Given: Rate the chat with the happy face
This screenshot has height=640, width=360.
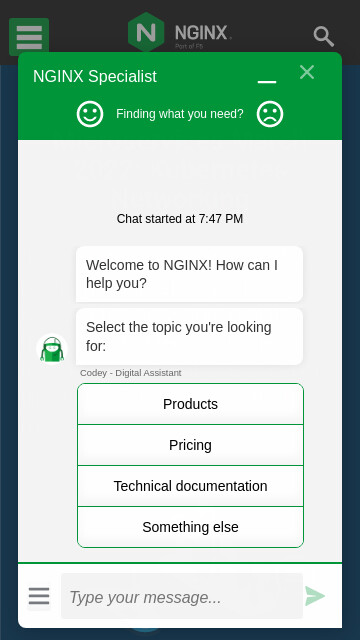Looking at the screenshot, I should tap(90, 114).
